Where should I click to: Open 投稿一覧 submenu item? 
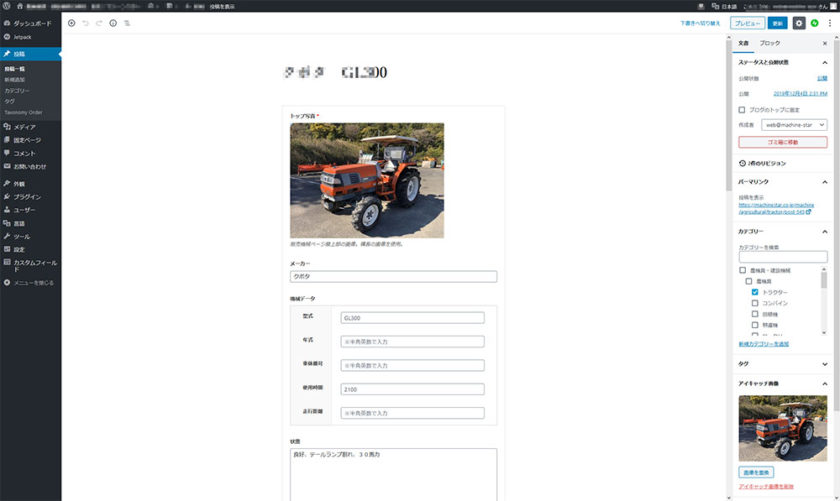pyautogui.click(x=15, y=69)
